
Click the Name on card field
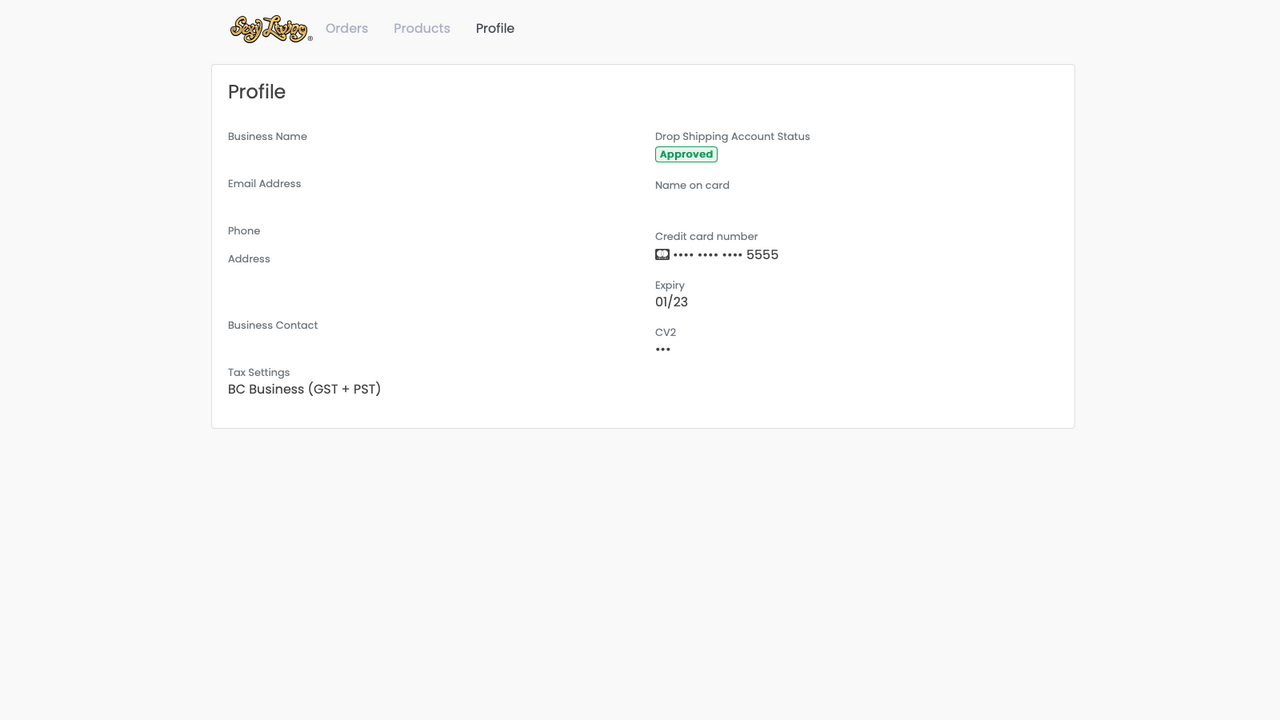[x=692, y=185]
